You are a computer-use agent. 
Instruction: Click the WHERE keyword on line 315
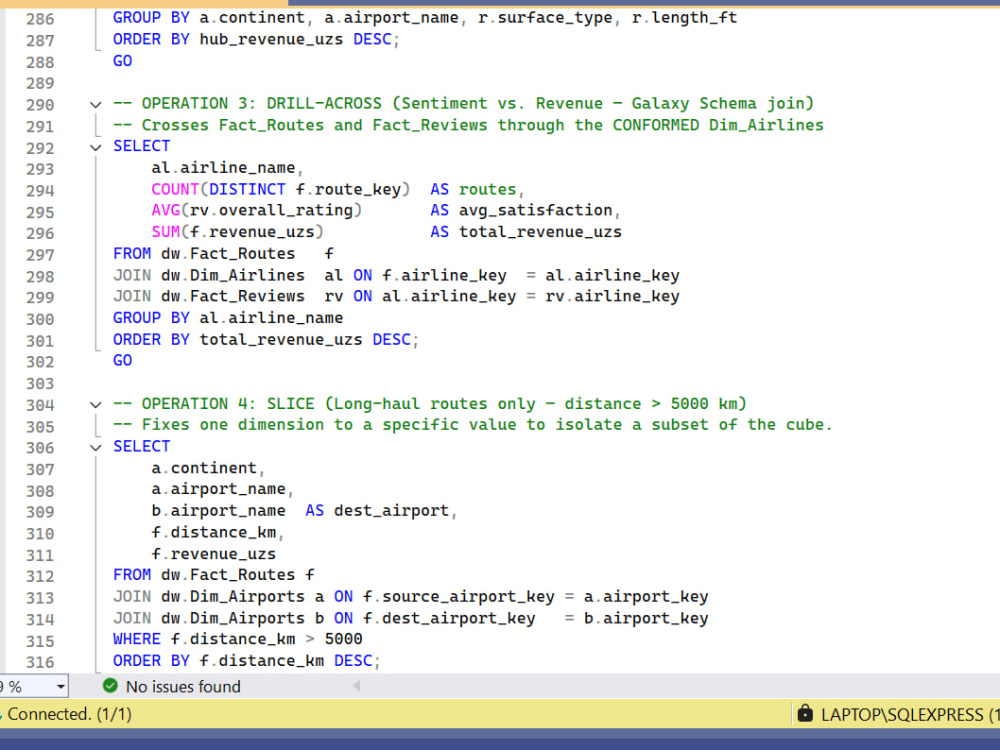(x=136, y=639)
